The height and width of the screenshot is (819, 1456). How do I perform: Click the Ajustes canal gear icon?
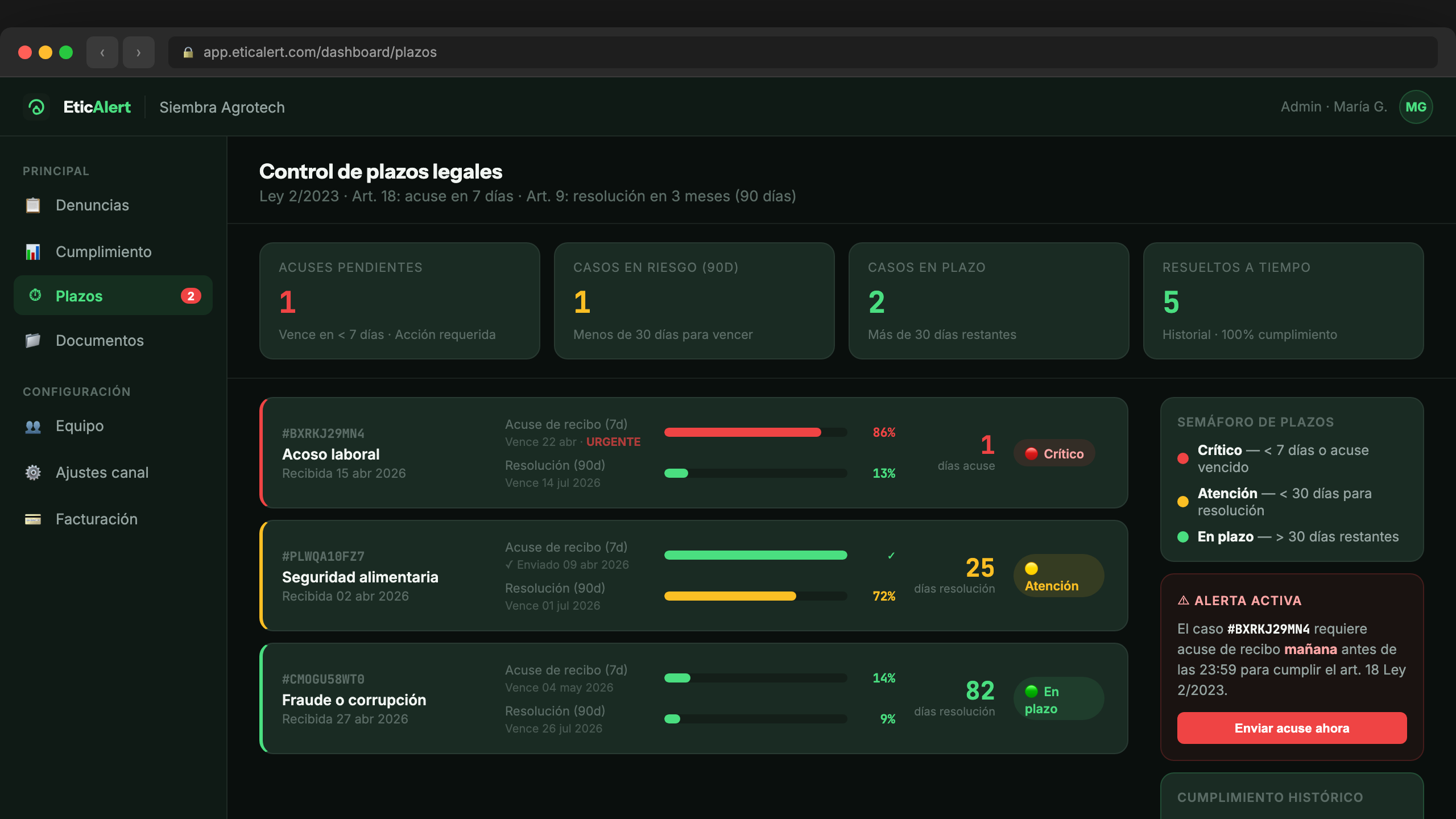click(x=33, y=473)
